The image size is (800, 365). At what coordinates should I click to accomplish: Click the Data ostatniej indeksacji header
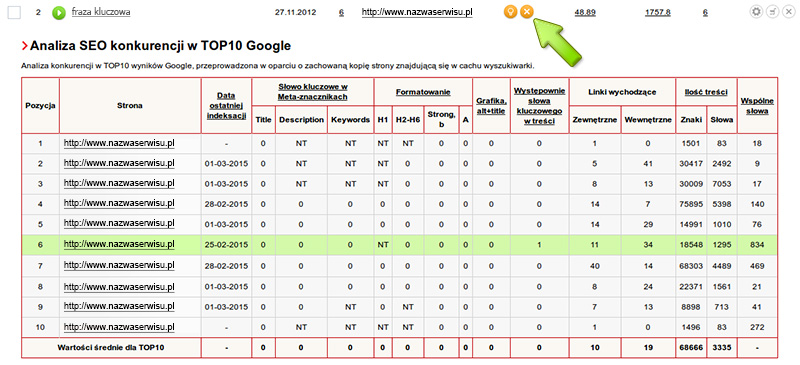click(x=227, y=106)
